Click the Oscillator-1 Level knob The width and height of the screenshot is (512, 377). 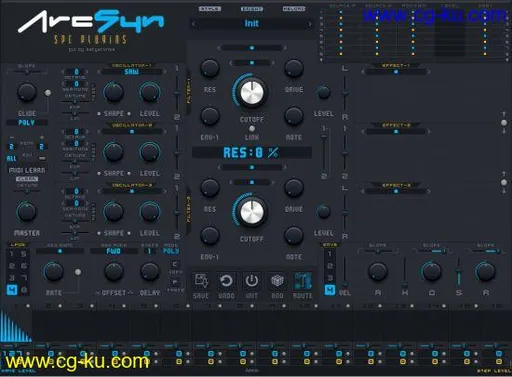click(150, 92)
